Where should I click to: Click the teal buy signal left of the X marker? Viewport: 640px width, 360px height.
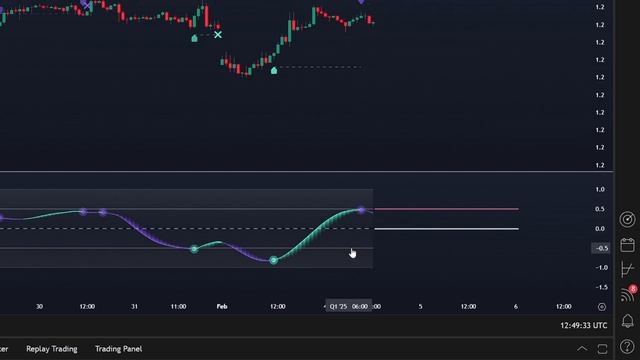click(x=194, y=38)
